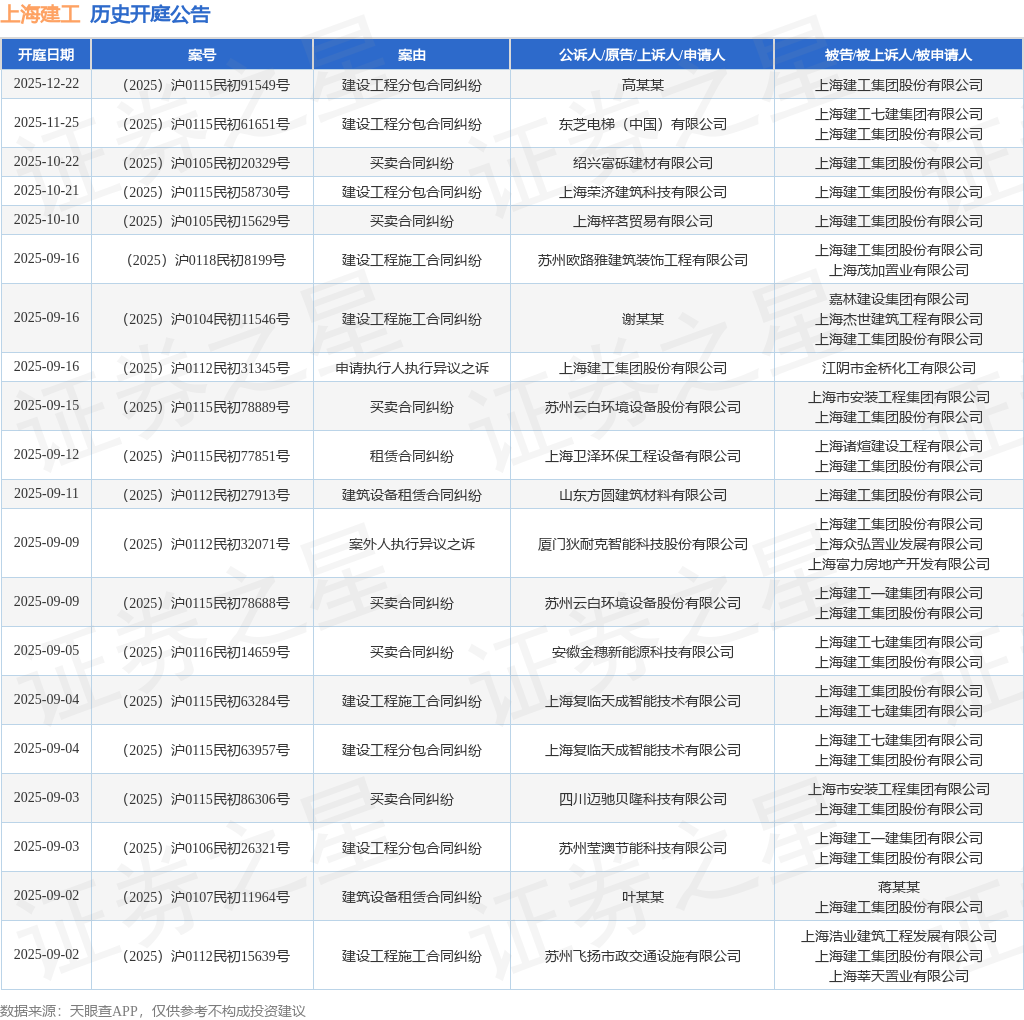Click the date 2025-09-11
This screenshot has height=1020, width=1024.
pos(46,494)
